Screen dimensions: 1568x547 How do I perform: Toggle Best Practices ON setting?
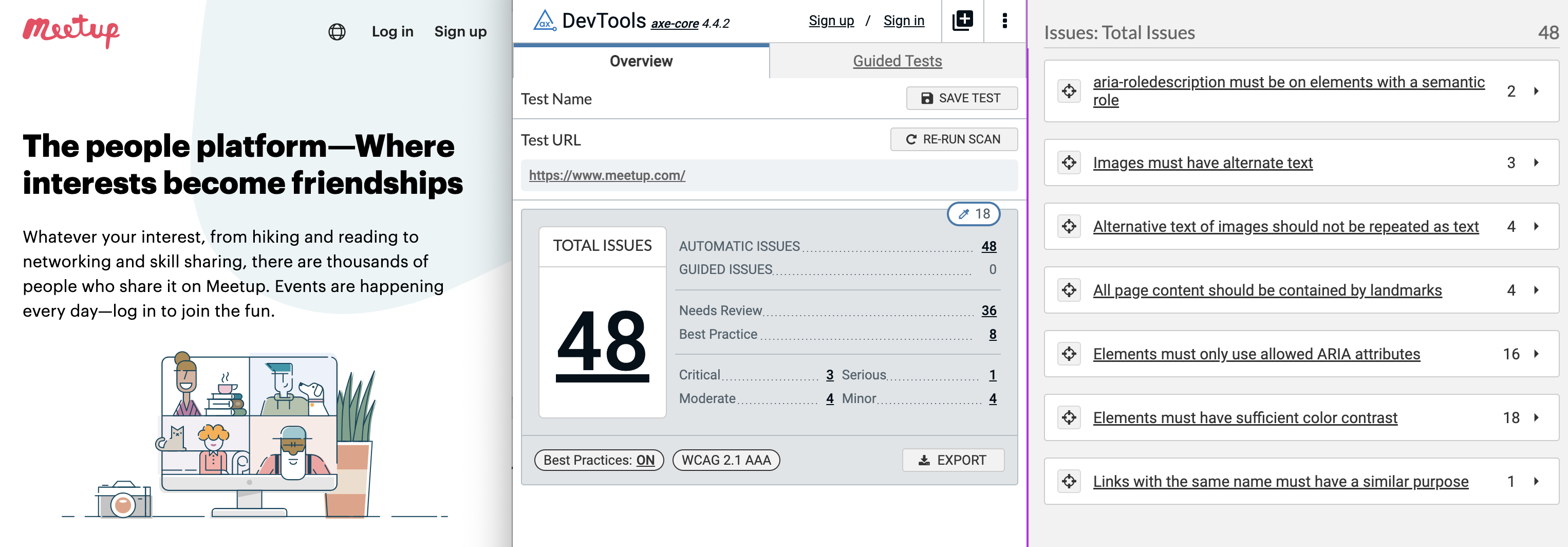tap(599, 460)
